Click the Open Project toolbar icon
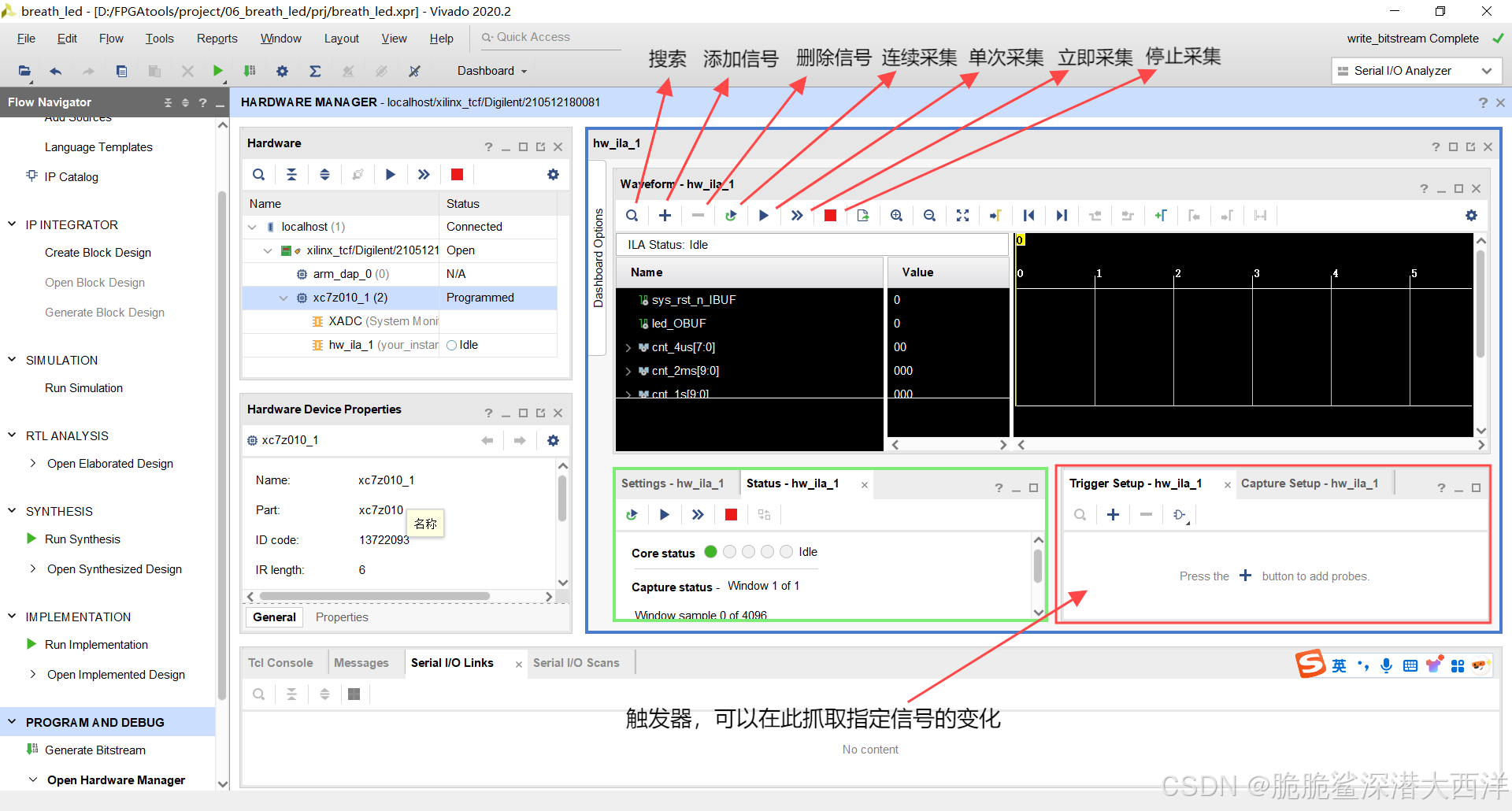Image resolution: width=1512 pixels, height=811 pixels. [x=24, y=71]
